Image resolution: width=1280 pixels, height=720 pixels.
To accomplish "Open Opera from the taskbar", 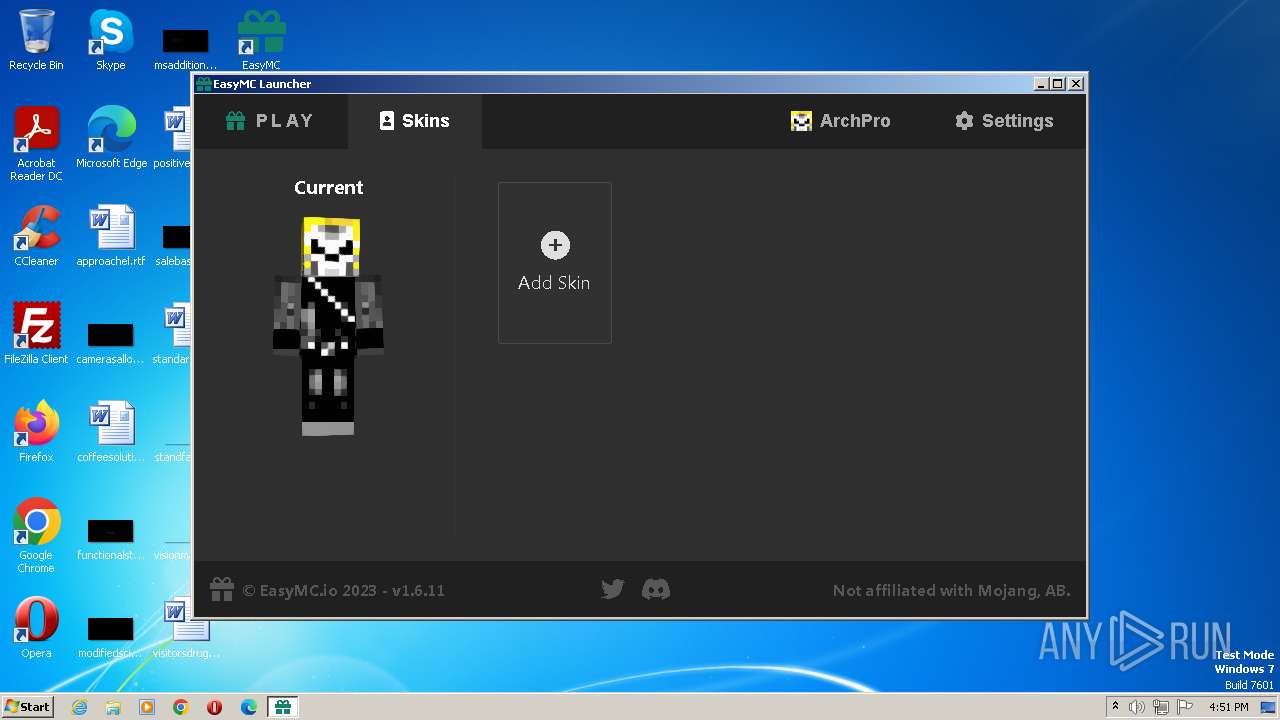I will [215, 707].
